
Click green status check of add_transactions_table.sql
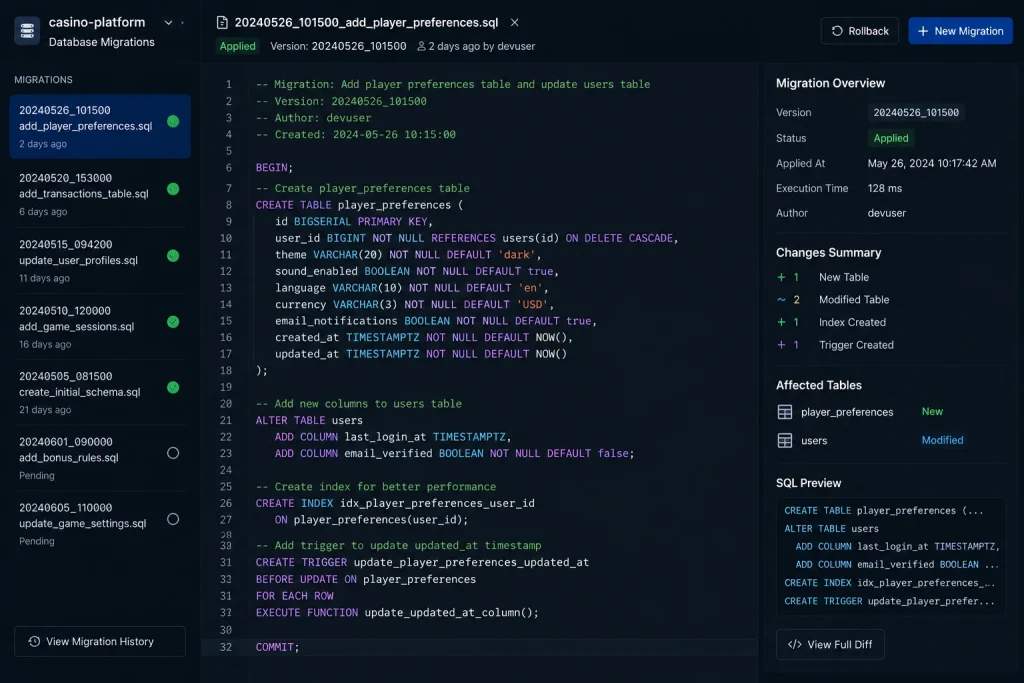(173, 189)
